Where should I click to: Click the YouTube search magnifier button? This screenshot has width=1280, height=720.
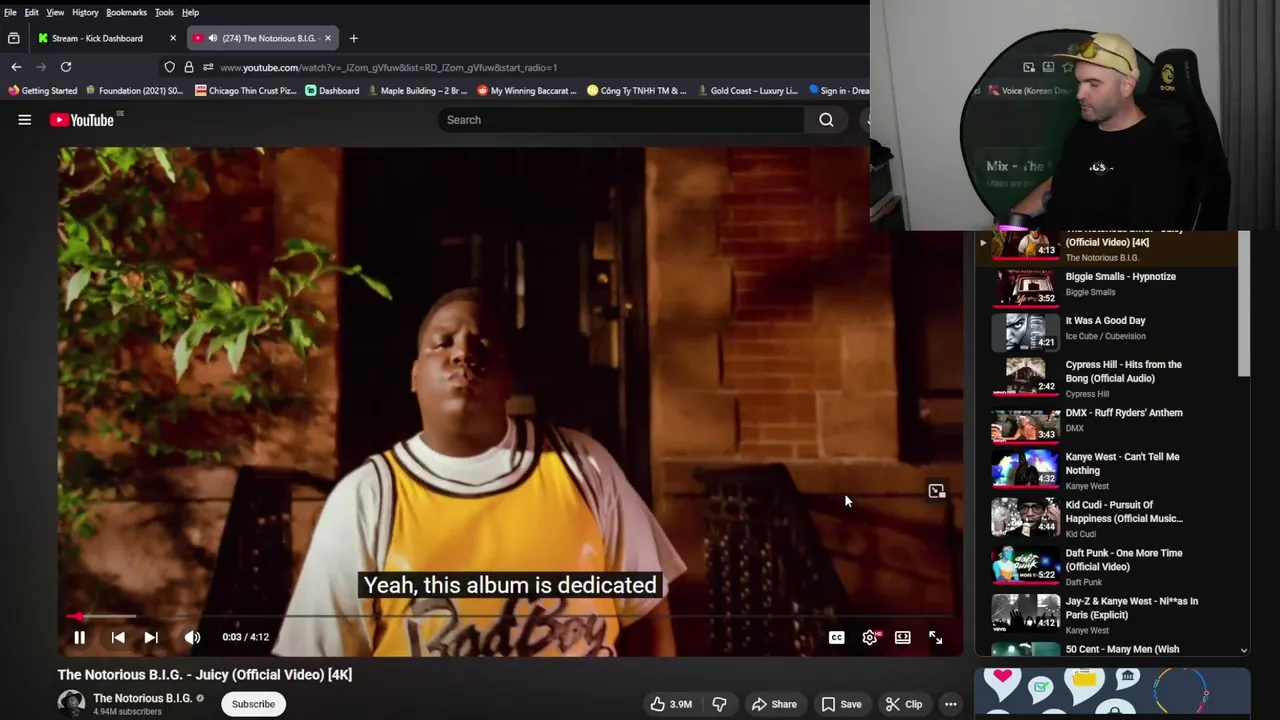[826, 120]
